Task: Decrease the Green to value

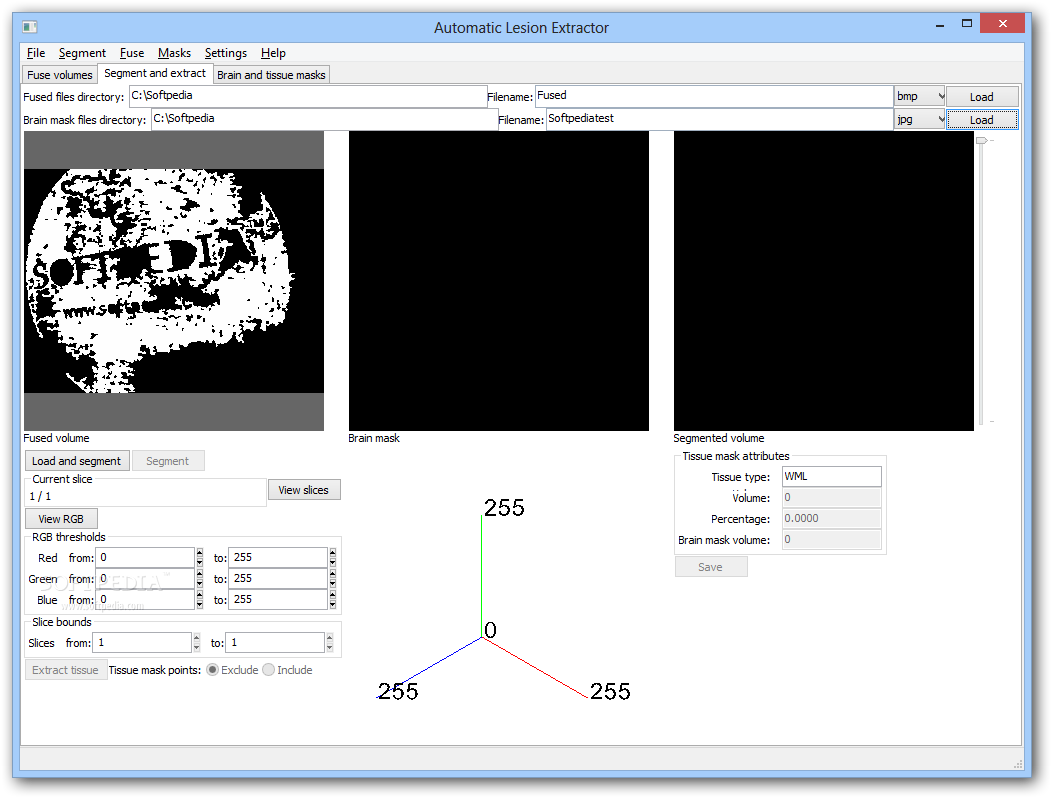Action: 333,583
